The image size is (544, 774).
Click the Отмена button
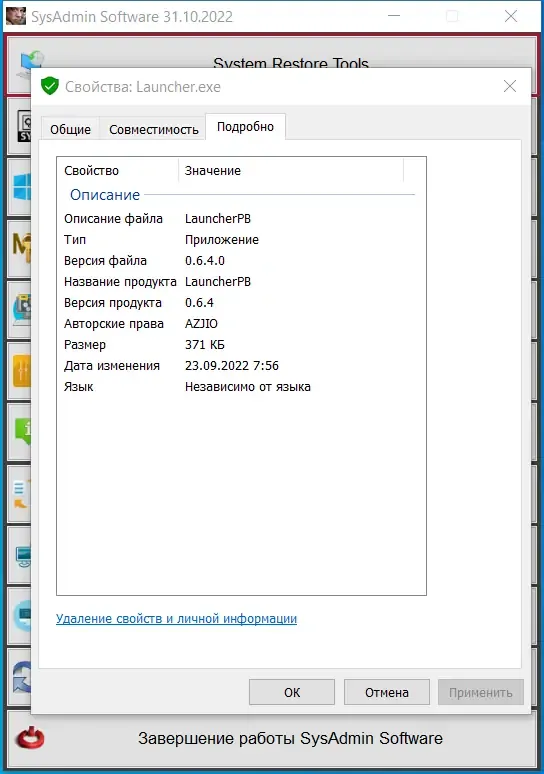[387, 692]
